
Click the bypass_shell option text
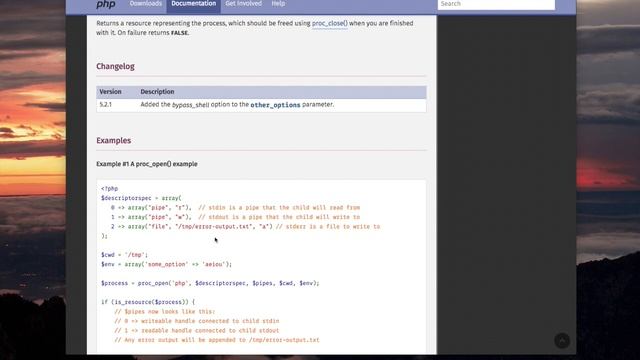[x=190, y=105]
